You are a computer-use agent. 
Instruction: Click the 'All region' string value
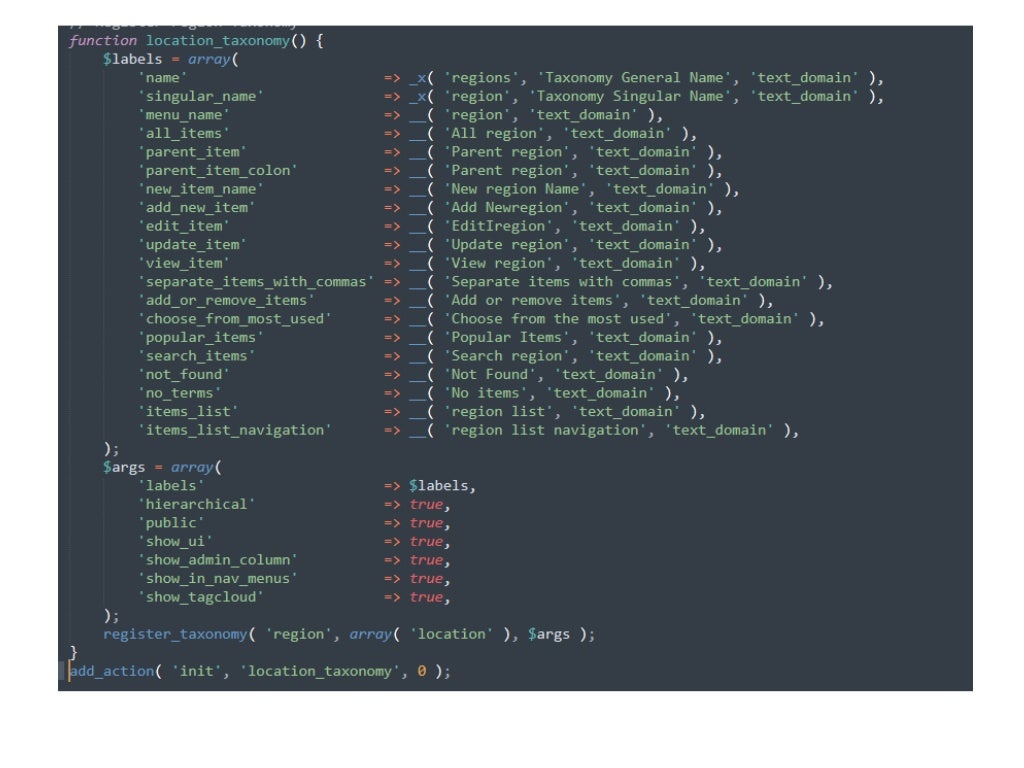click(494, 133)
